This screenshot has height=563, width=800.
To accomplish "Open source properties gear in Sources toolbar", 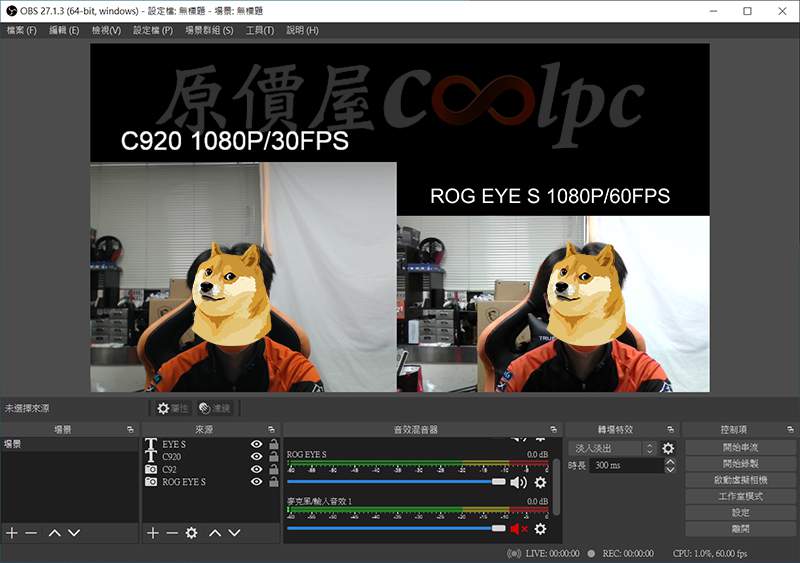I will coord(192,533).
